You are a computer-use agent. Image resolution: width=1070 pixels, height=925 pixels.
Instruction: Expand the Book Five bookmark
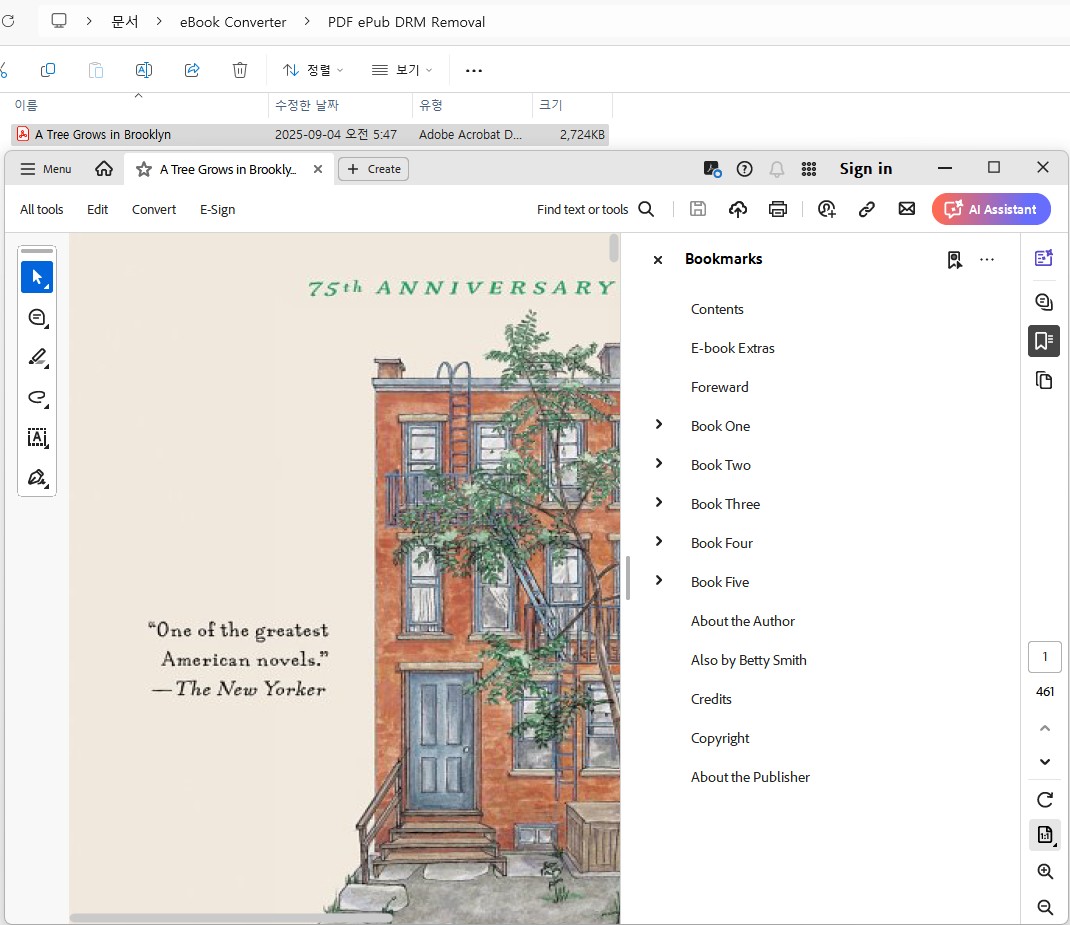[659, 580]
